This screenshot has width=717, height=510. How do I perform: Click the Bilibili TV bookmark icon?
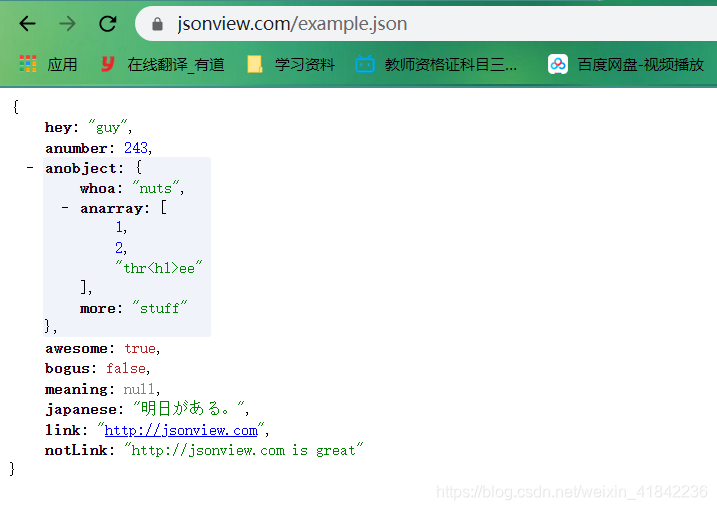click(x=364, y=64)
